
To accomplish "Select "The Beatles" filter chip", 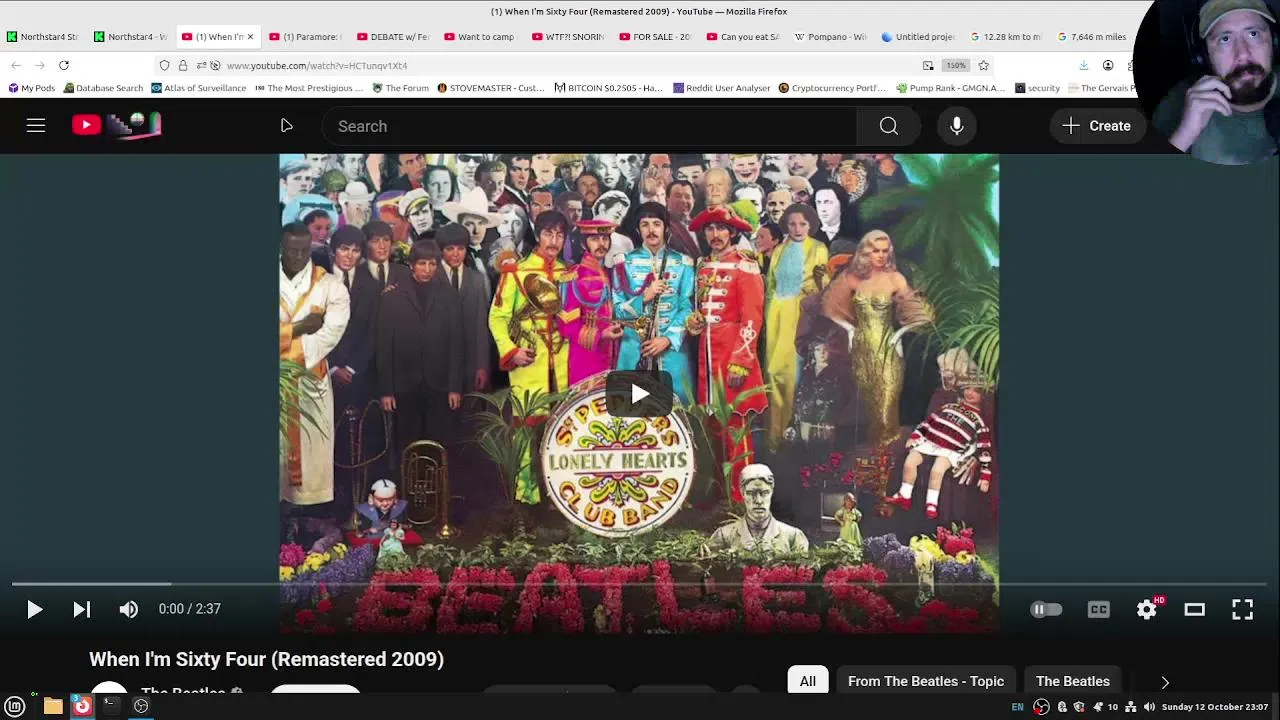I will click(1073, 681).
